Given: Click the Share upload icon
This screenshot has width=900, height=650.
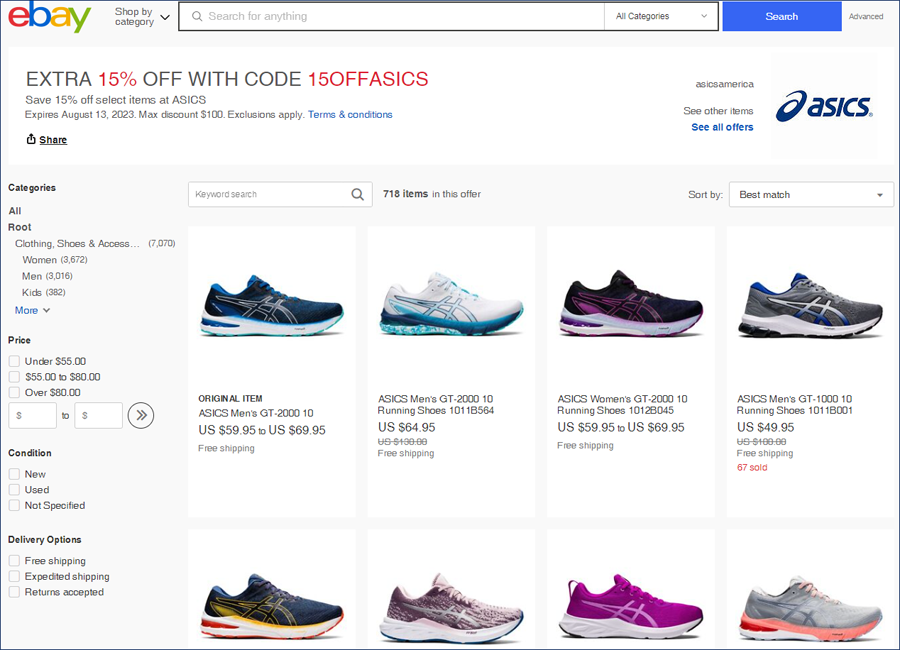Looking at the screenshot, I should (31, 139).
